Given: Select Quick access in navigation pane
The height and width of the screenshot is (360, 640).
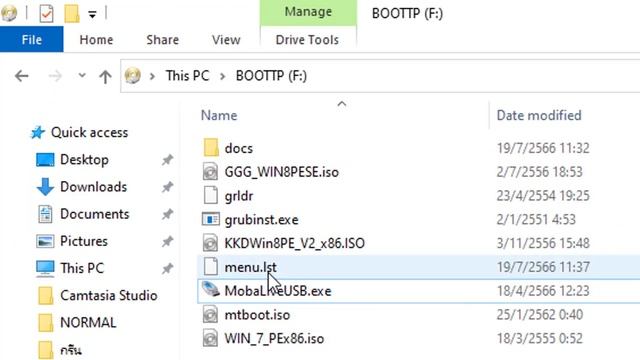Looking at the screenshot, I should [89, 132].
